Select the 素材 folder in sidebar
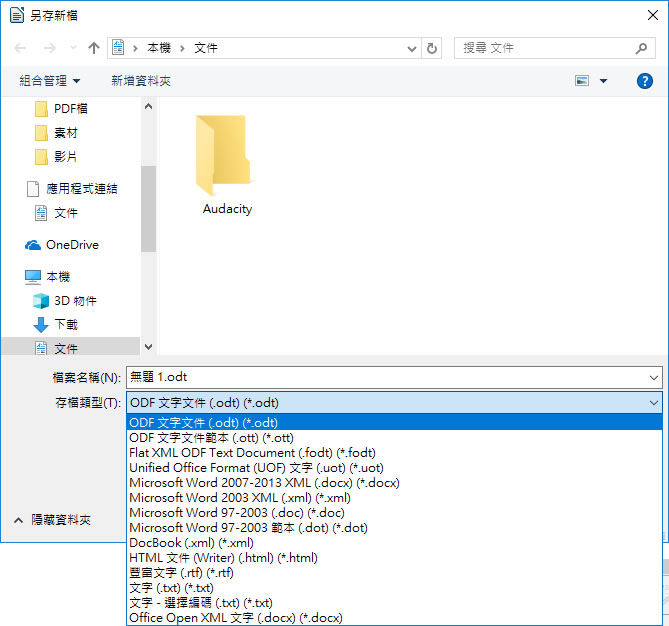This screenshot has width=669, height=626. pos(56,133)
